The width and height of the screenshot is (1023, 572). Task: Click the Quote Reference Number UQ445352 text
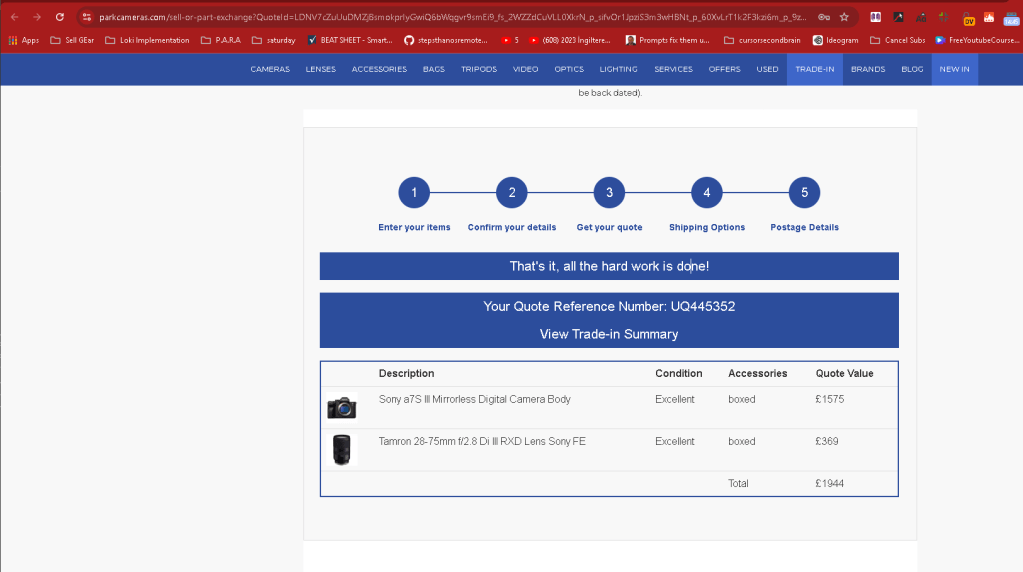click(x=609, y=307)
